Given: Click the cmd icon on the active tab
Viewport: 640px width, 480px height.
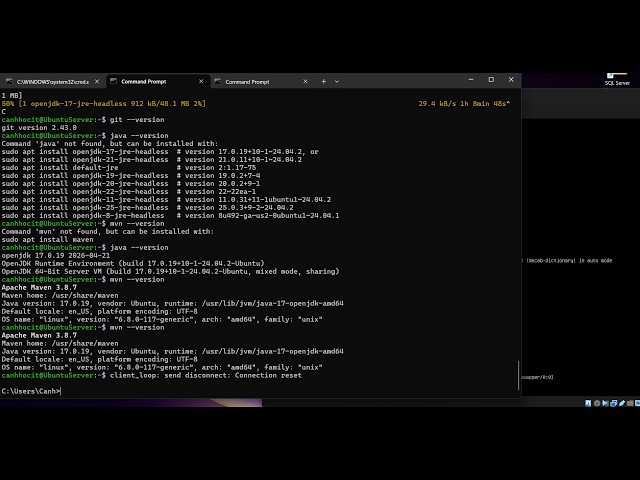Looking at the screenshot, I should 113,82.
